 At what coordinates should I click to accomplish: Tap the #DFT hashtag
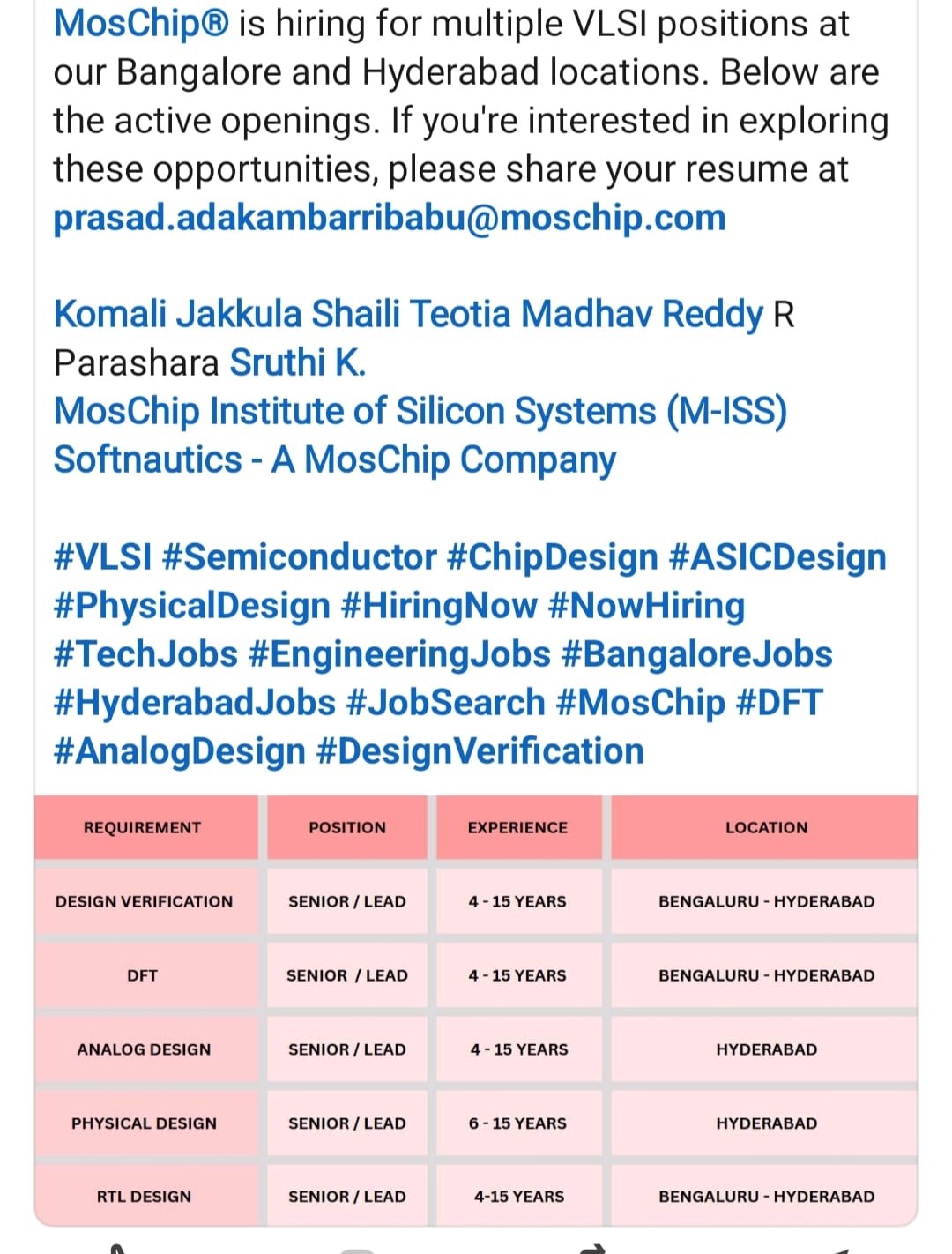point(778,703)
